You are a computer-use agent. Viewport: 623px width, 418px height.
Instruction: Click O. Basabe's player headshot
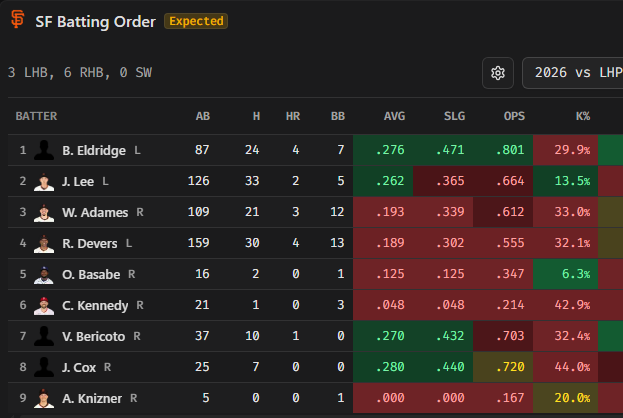coord(44,274)
